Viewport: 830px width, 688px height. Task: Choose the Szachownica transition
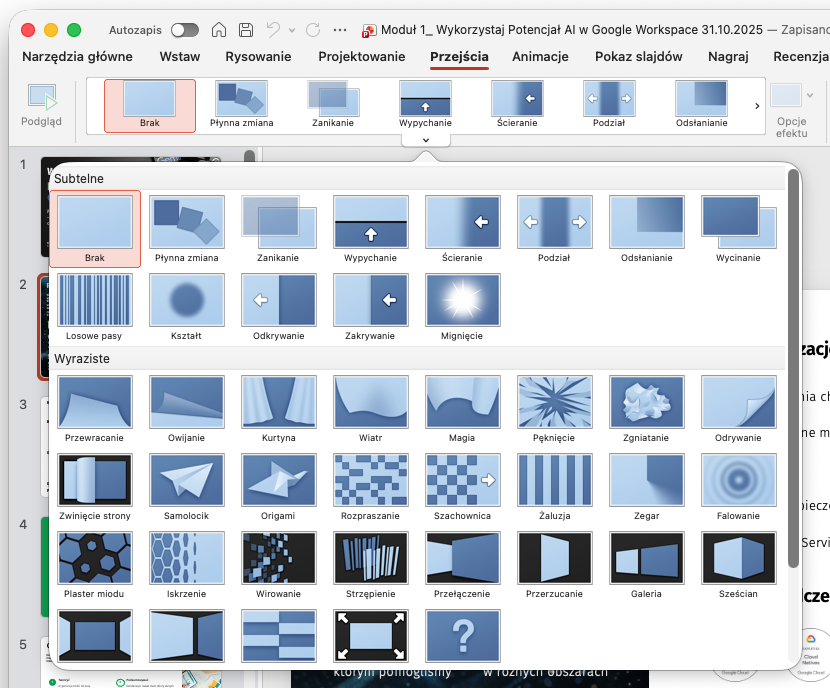pyautogui.click(x=462, y=487)
